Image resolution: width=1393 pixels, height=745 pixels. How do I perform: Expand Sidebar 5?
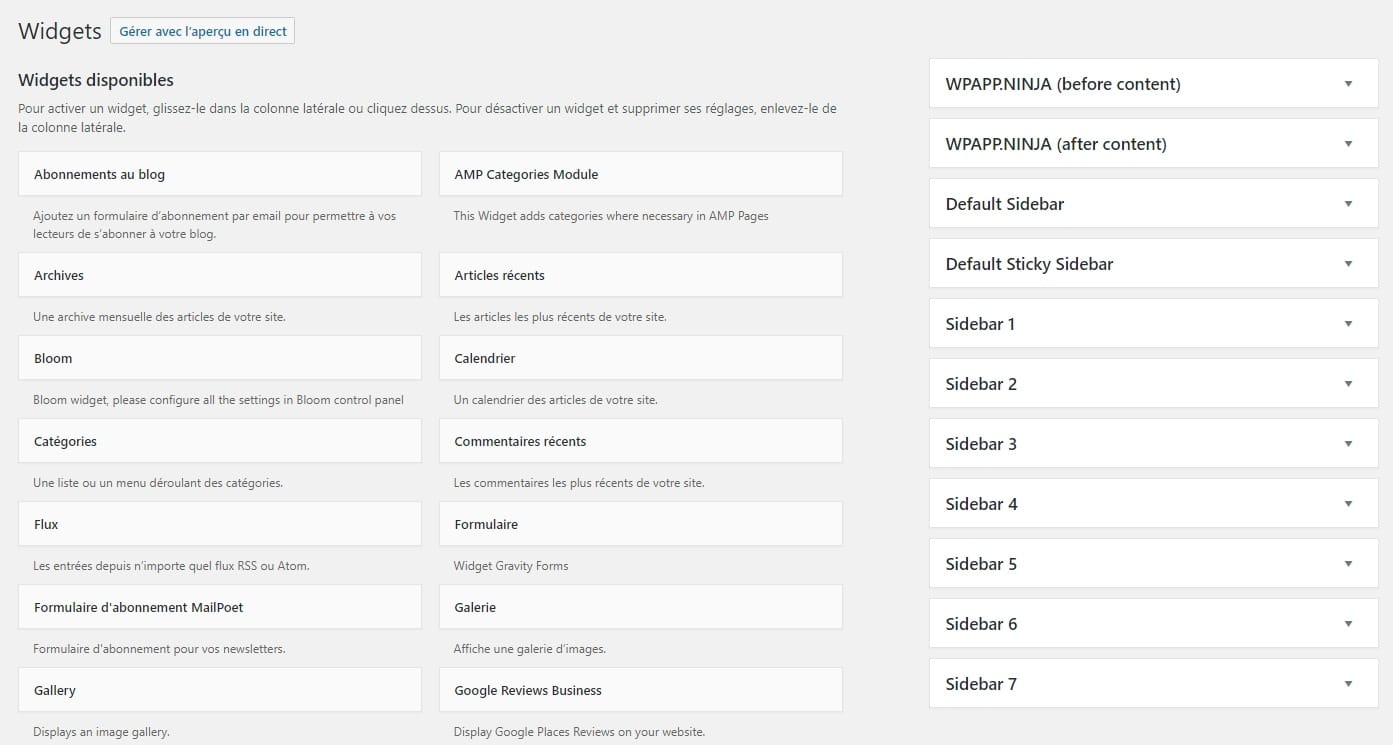click(x=1152, y=563)
